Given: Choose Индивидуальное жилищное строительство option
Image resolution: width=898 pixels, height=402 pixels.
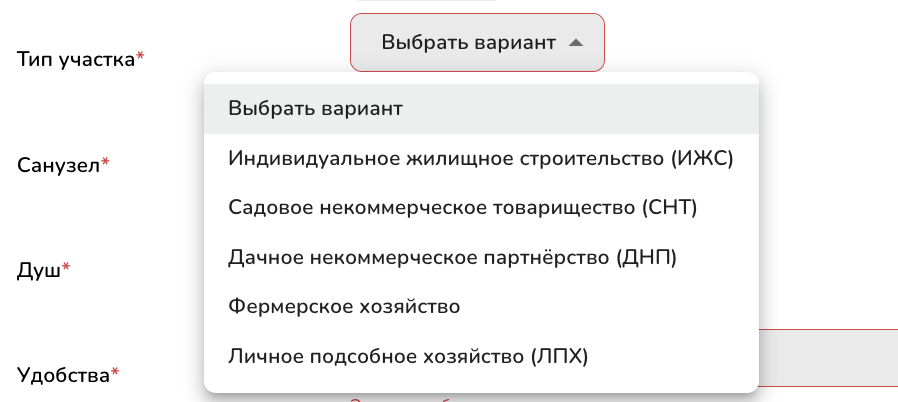Looking at the screenshot, I should [481, 158].
